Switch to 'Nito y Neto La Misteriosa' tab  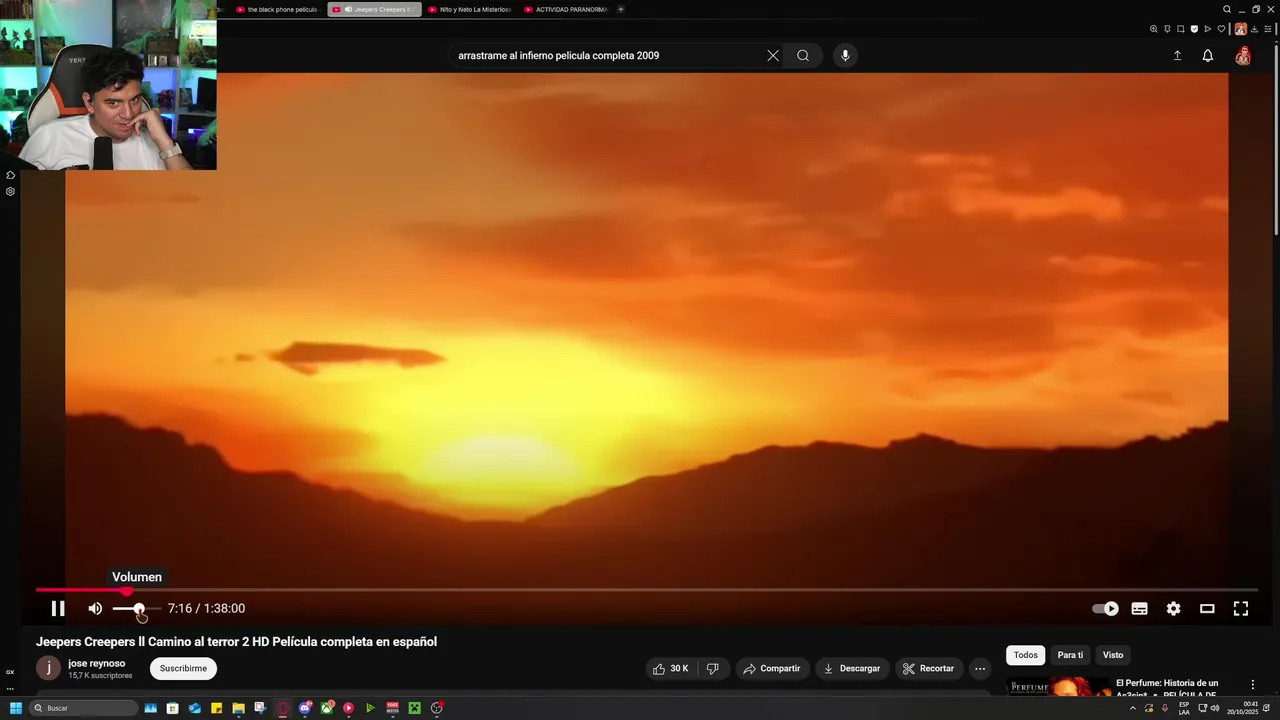pyautogui.click(x=470, y=9)
